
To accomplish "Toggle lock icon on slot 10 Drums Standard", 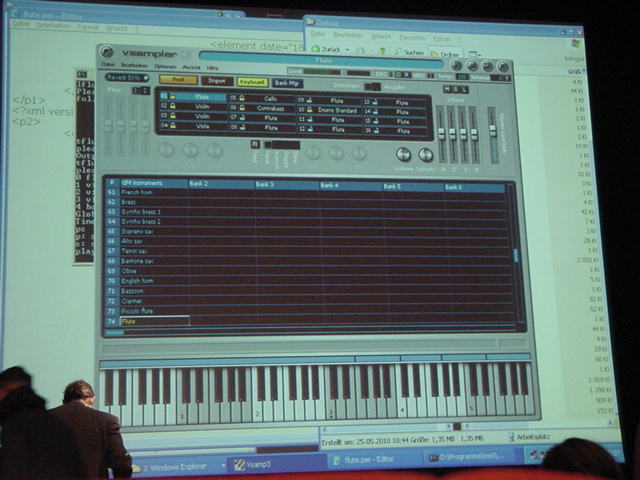I will pos(310,110).
